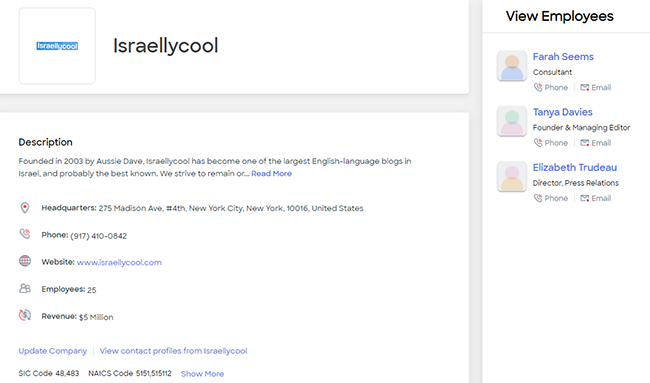Click the Israellycool company logo thumbnail
650x383 pixels.
[57, 46]
